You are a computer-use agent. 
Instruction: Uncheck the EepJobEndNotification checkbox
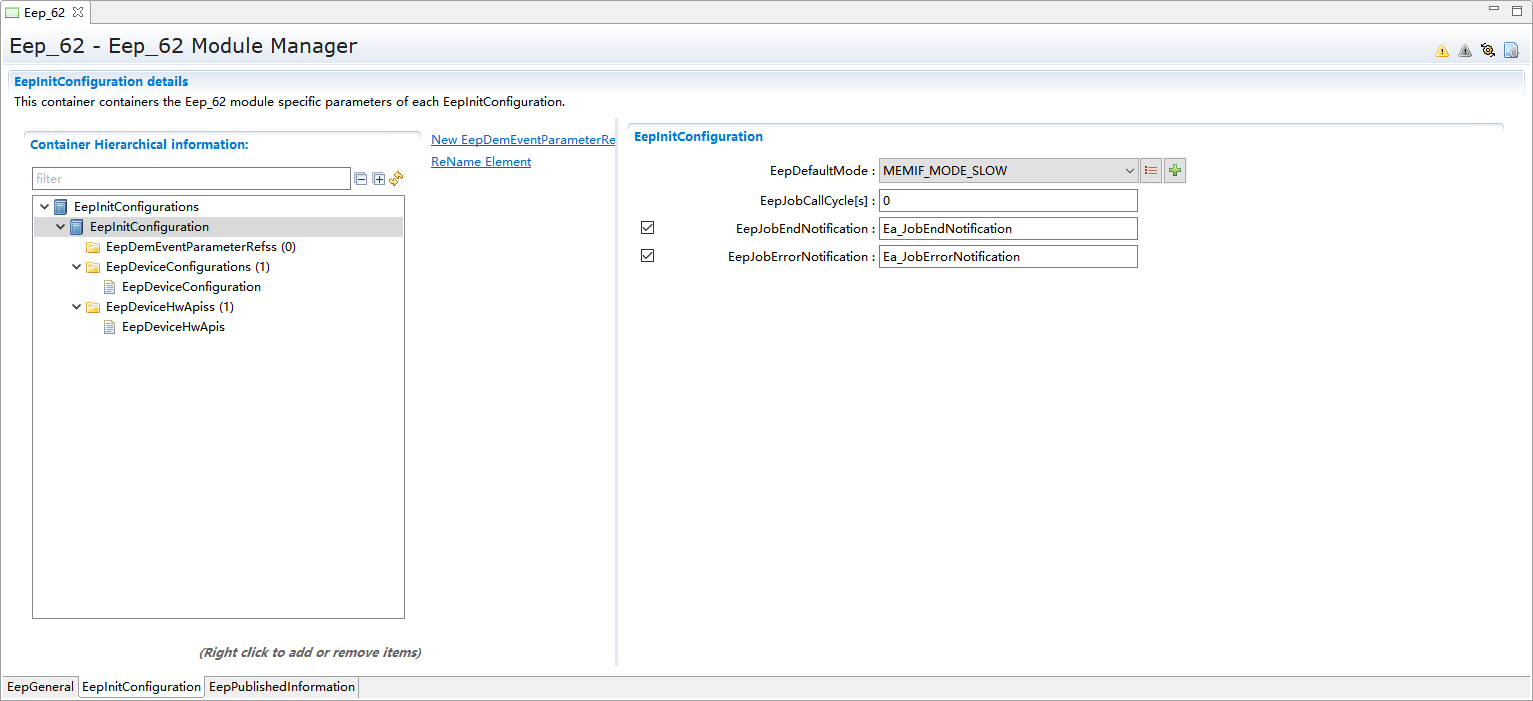coord(647,228)
